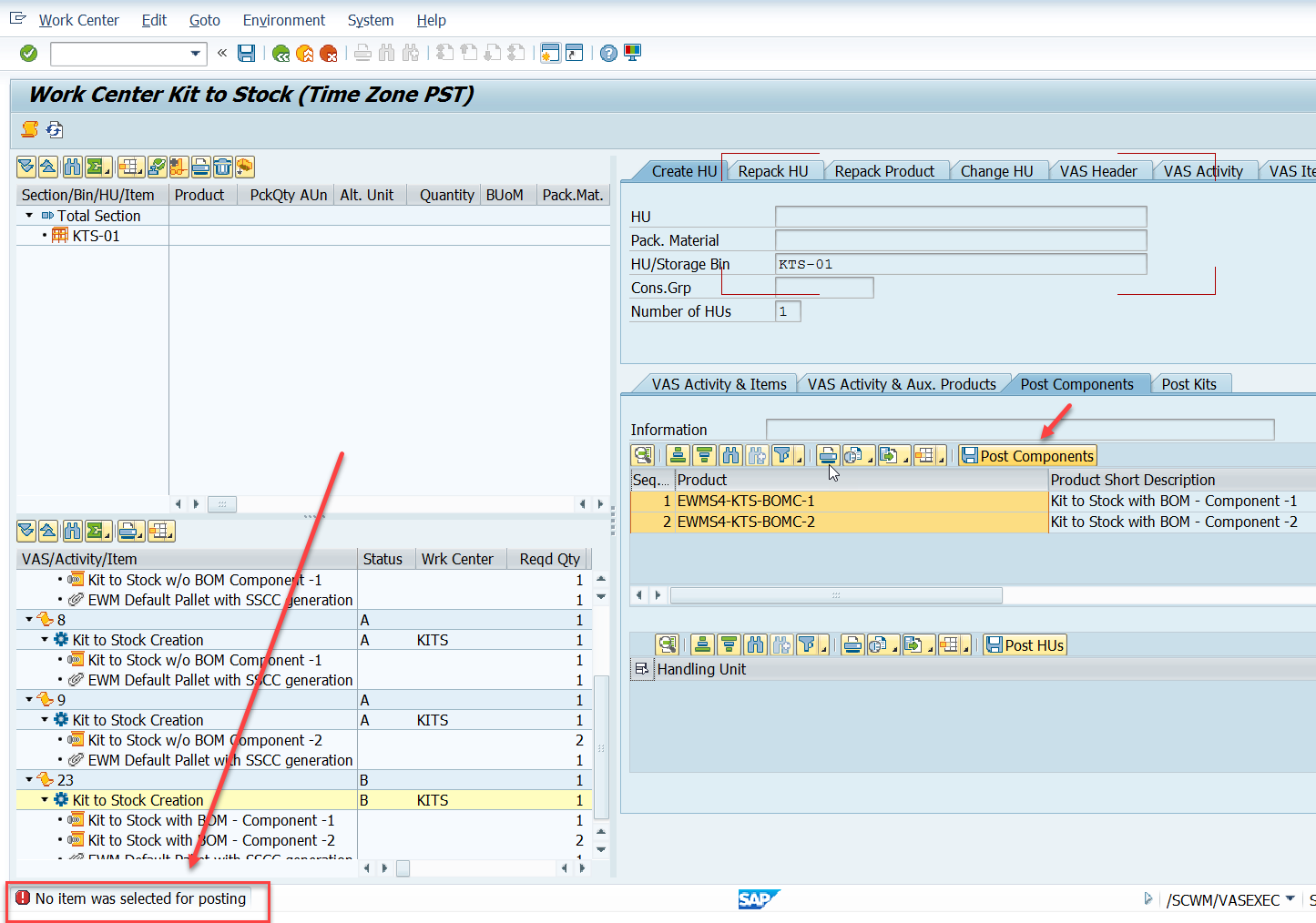Click the Print icon in the Post Components toolbar

(x=828, y=455)
